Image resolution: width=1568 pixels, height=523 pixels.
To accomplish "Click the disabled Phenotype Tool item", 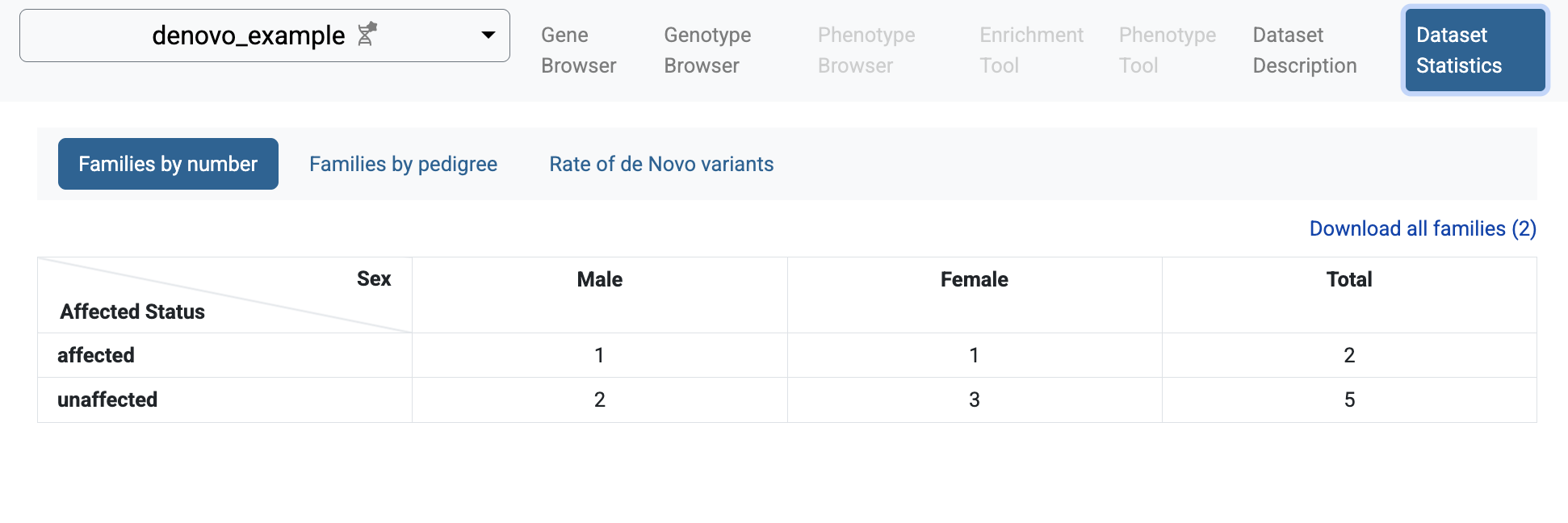I will (x=1167, y=50).
